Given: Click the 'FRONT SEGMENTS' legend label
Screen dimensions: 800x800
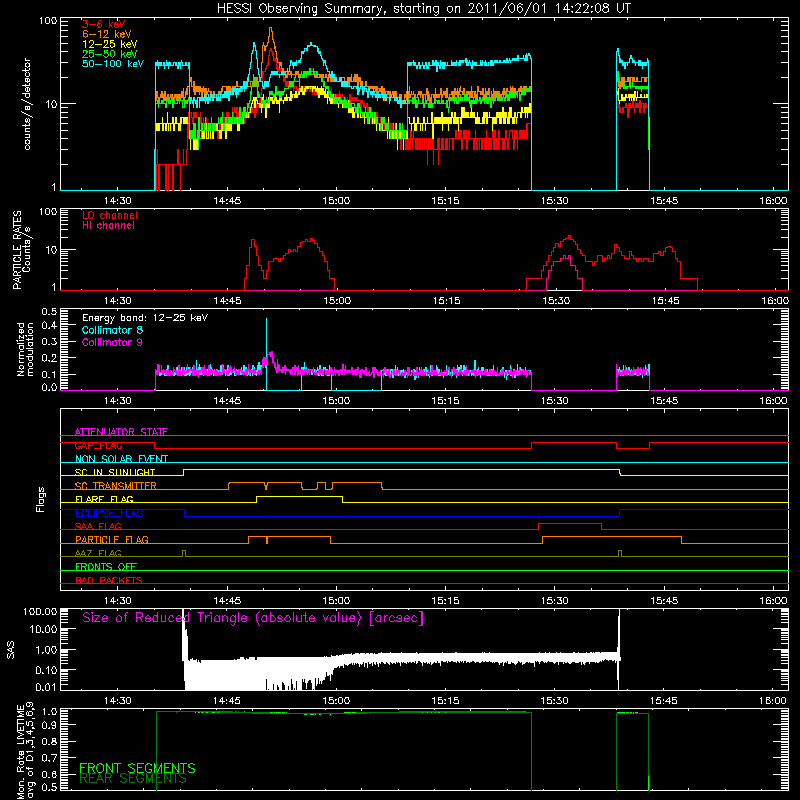Looking at the screenshot, I should point(137,768).
